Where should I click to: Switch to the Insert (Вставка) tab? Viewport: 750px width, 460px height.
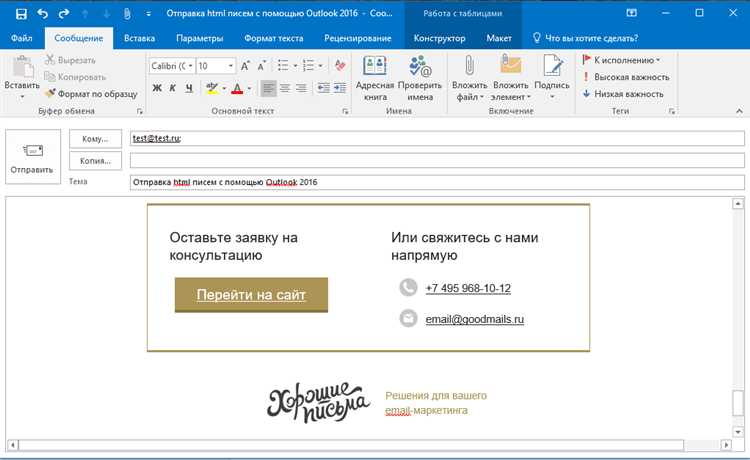click(x=140, y=37)
